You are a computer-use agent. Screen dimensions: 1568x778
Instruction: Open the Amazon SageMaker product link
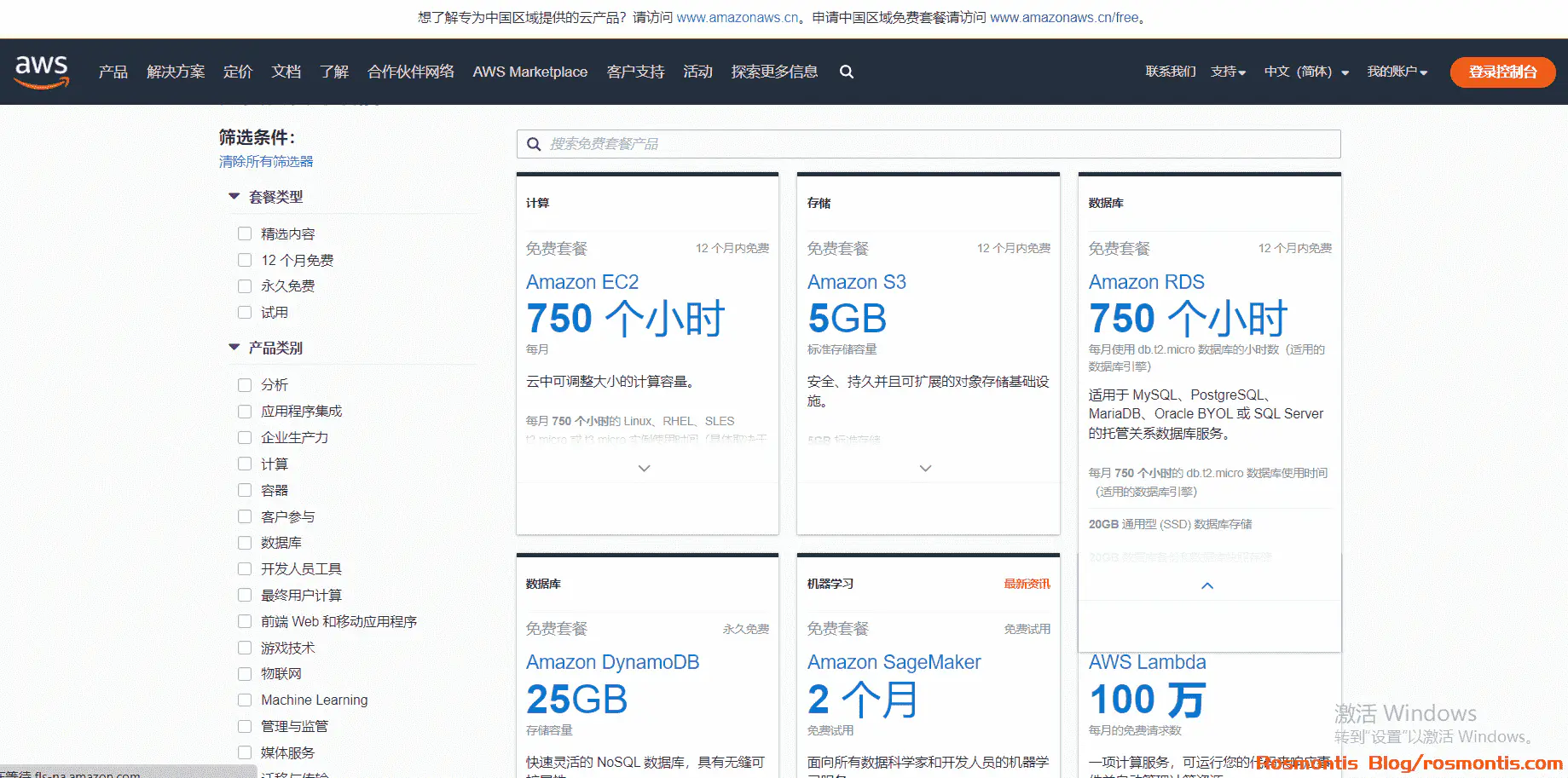[894, 662]
